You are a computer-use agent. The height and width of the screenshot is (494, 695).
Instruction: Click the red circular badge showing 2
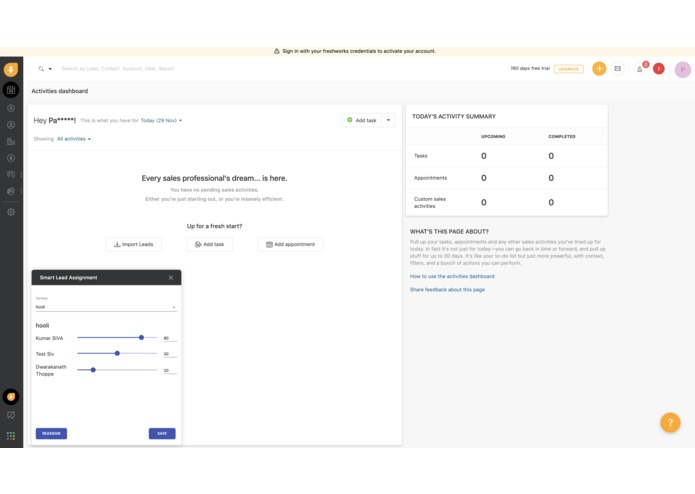[x=659, y=69]
